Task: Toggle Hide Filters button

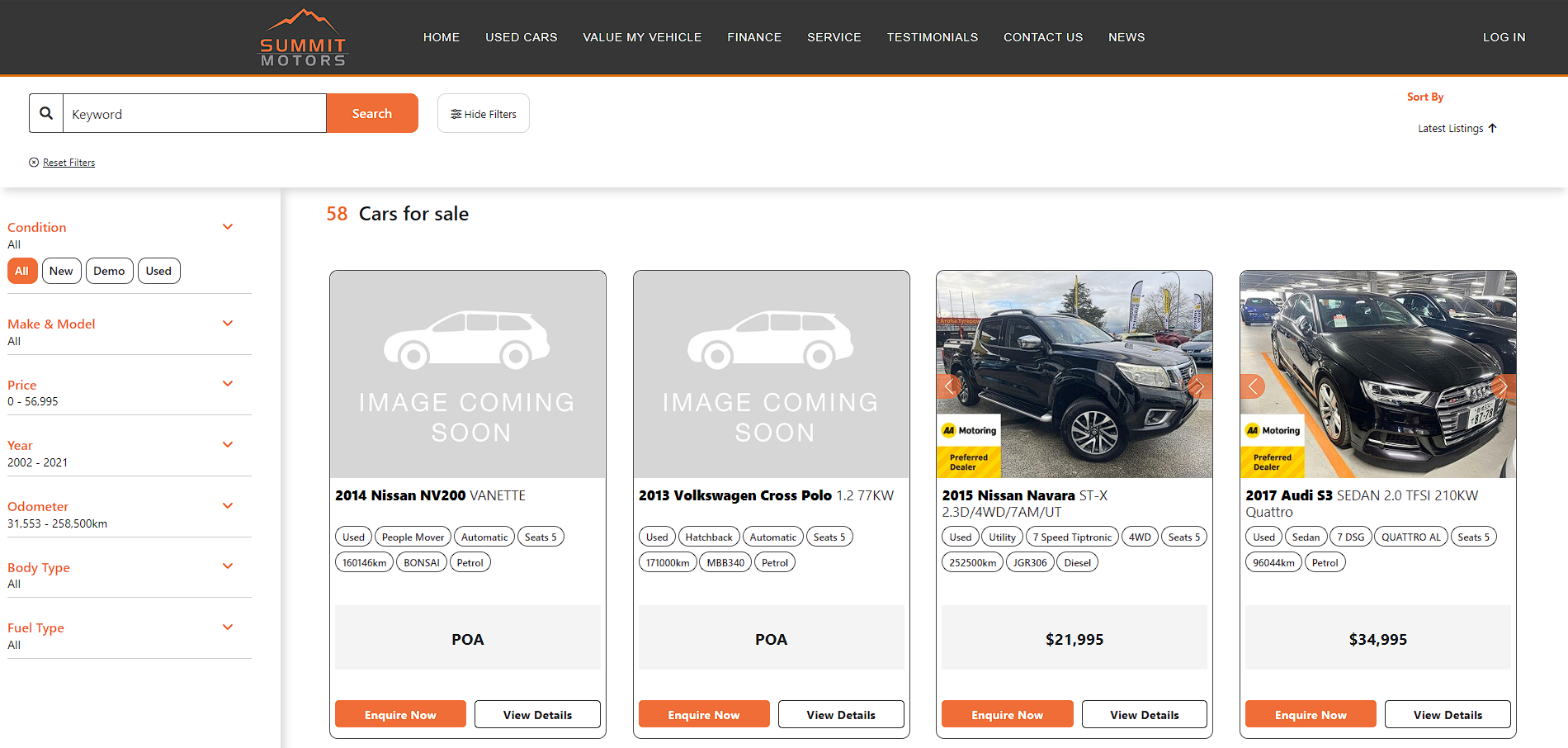Action: click(x=484, y=114)
